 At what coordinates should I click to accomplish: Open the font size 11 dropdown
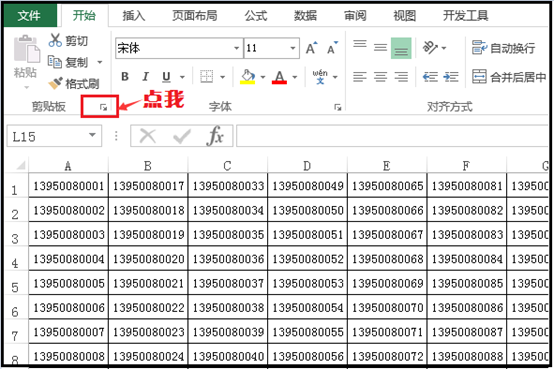[x=293, y=48]
